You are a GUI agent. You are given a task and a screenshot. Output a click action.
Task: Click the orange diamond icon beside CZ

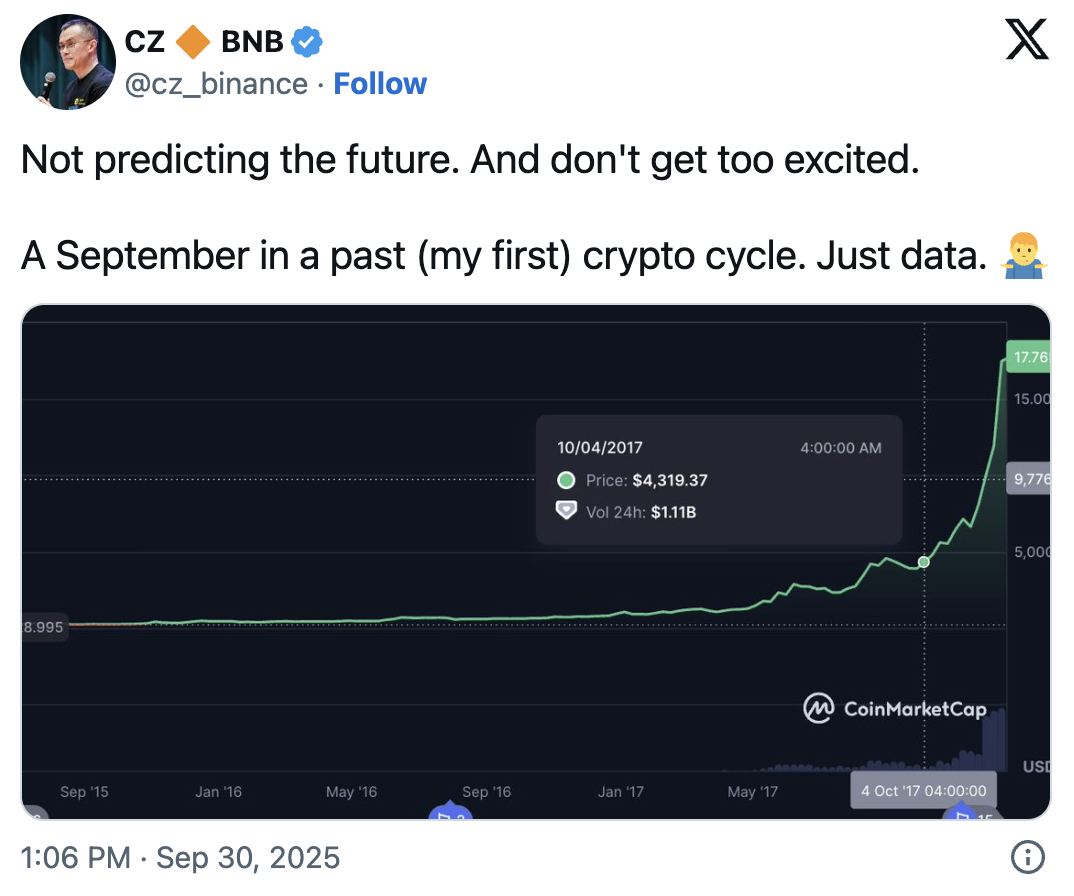[x=192, y=42]
